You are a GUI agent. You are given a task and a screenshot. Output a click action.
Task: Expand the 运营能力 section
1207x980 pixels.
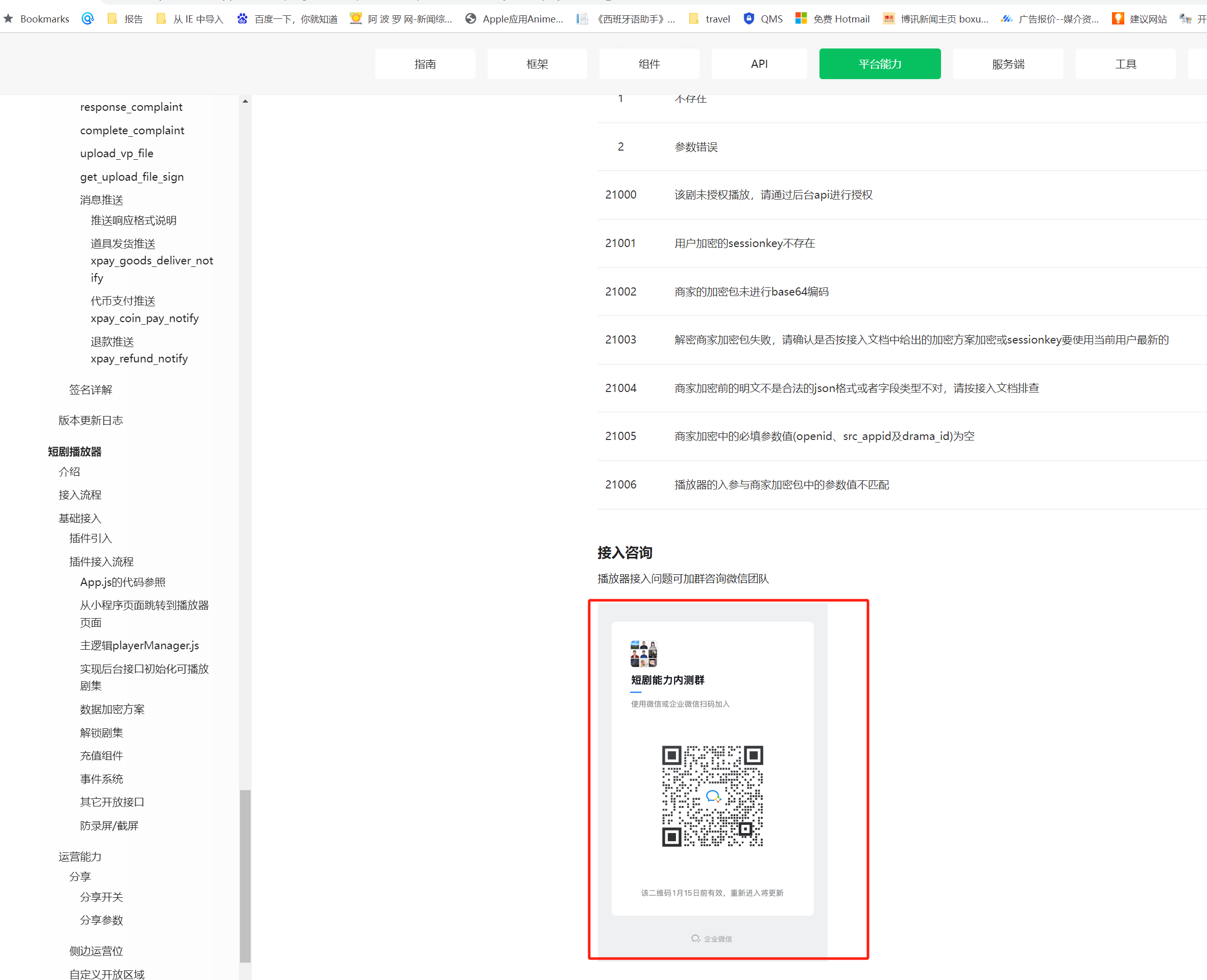click(80, 856)
